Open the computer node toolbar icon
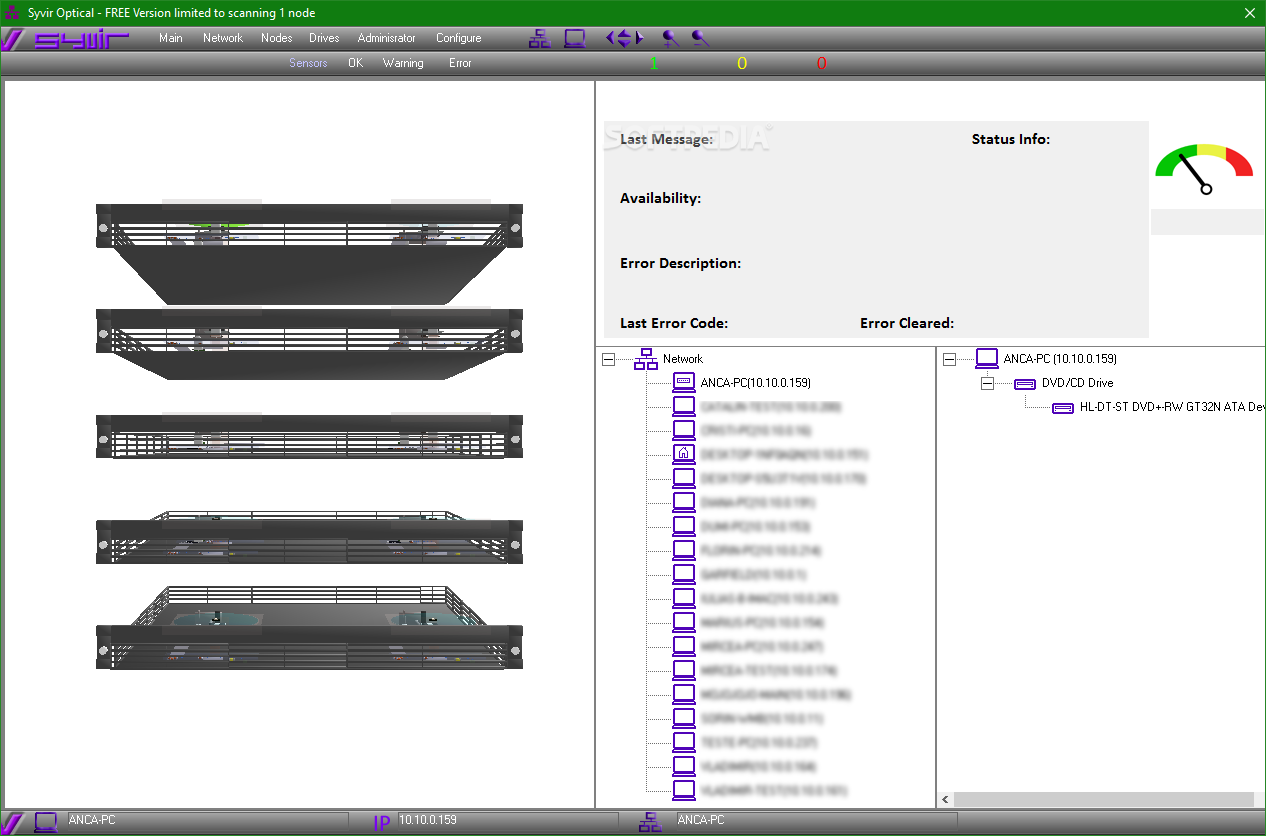Screen dimensions: 1266x836 click(574, 39)
